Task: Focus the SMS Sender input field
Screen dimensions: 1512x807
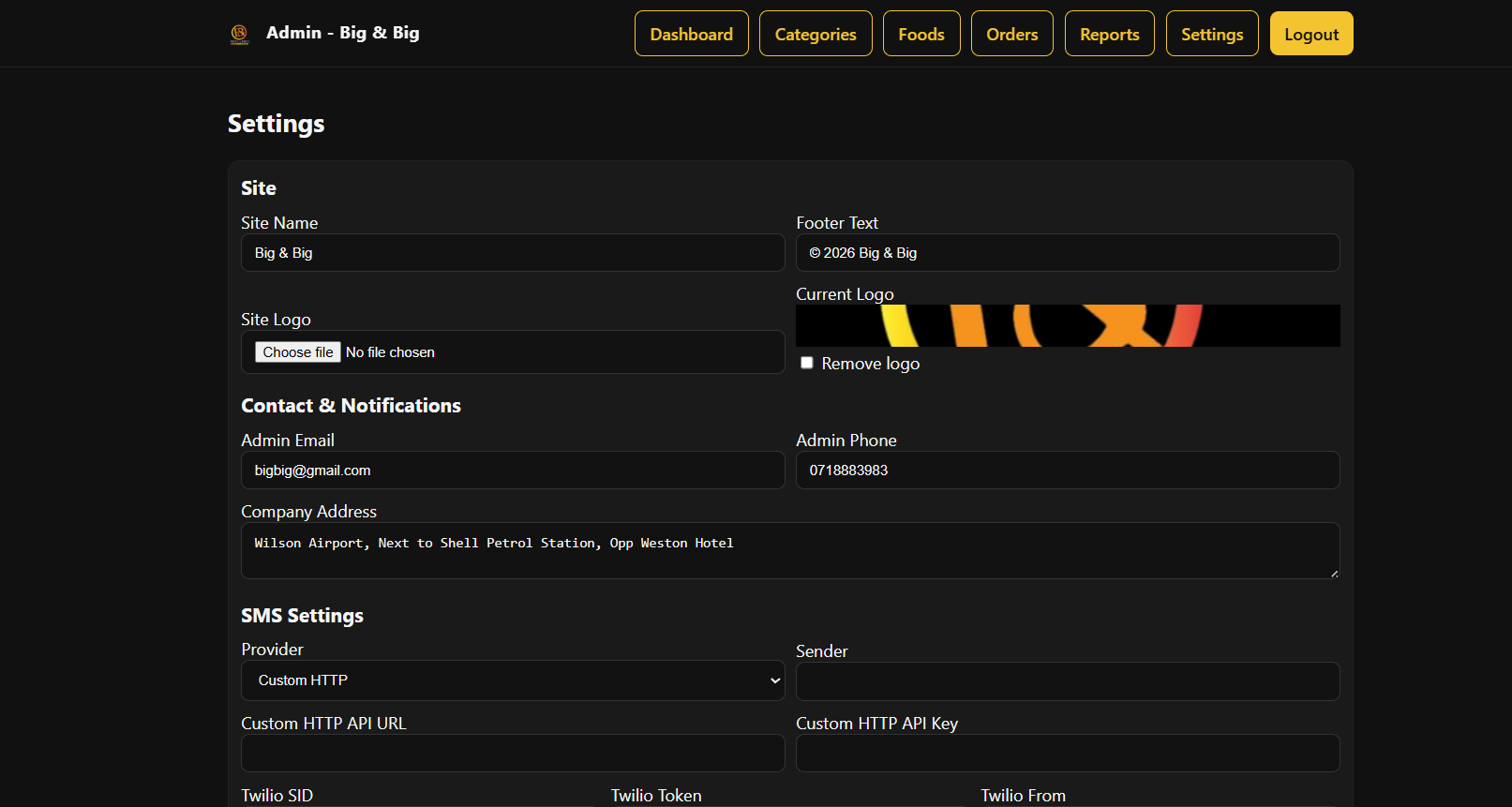Action: tap(1068, 681)
